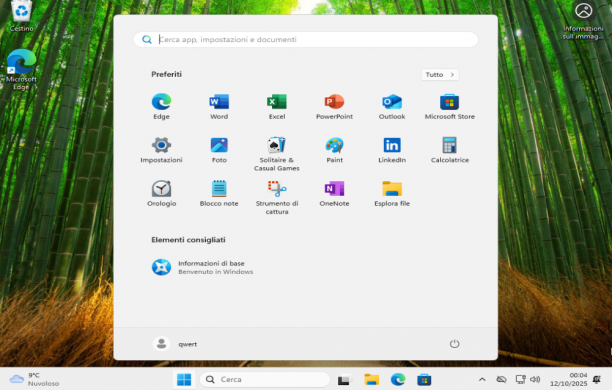Viewport: 612px width, 390px height.
Task: Open Word from pinned apps
Action: pyautogui.click(x=219, y=107)
